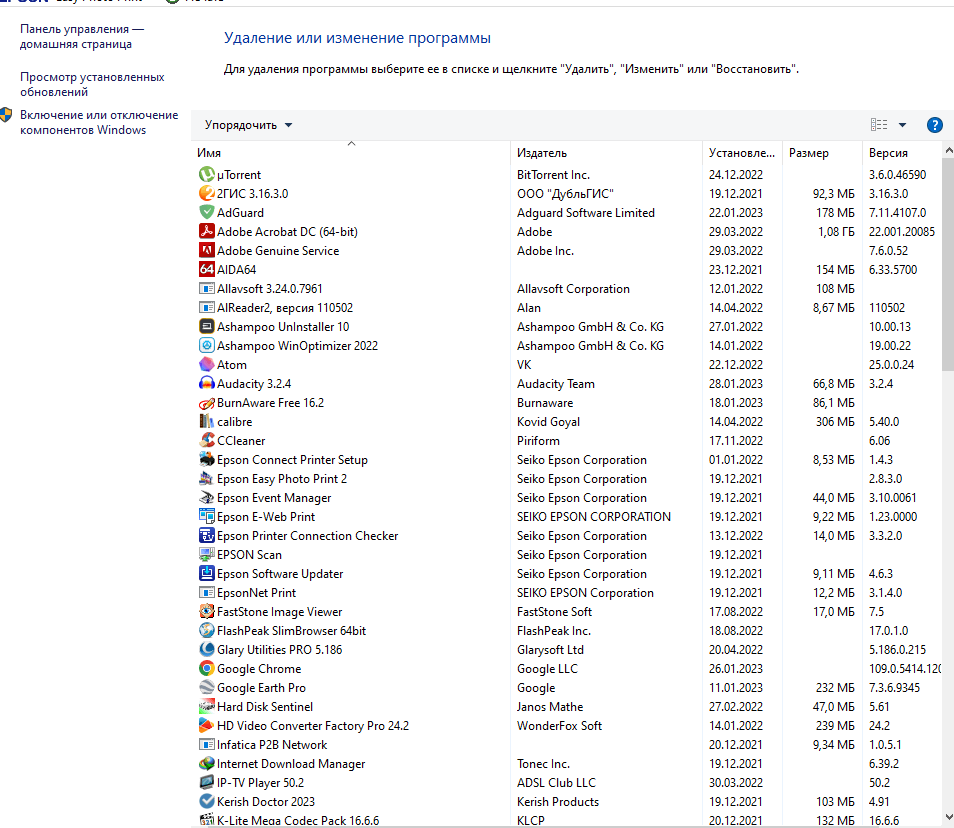
Task: Click the install date 26.01.2023
Action: [736, 668]
